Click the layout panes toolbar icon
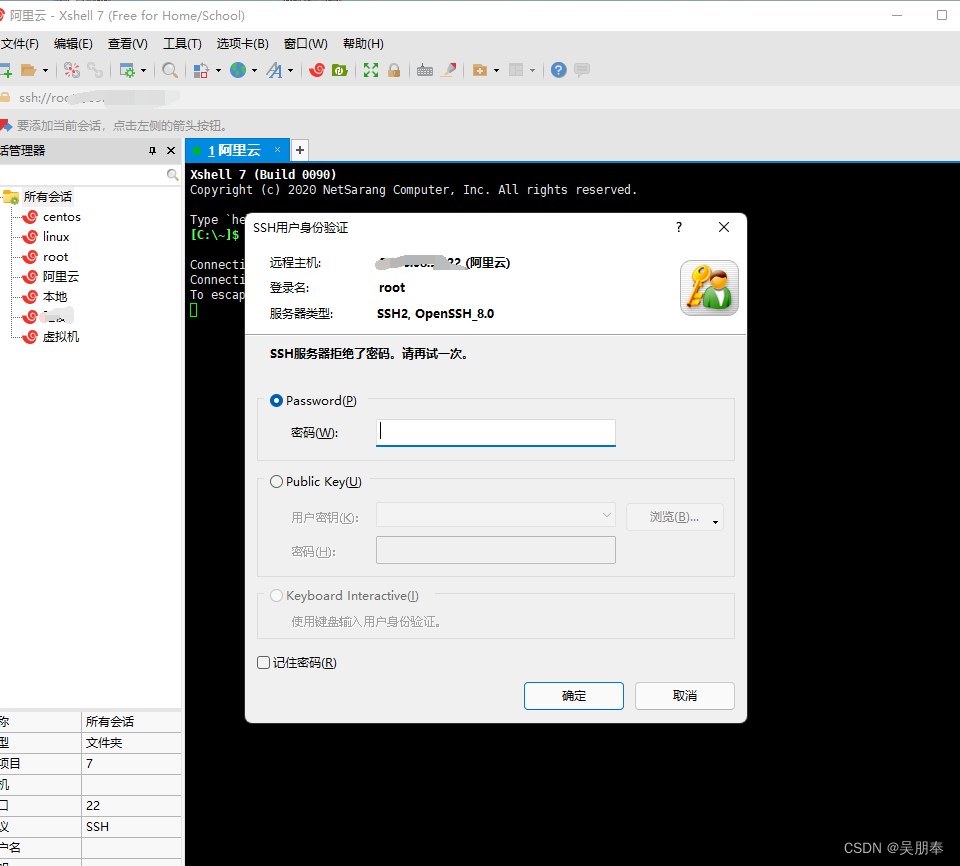Screen dimensions: 960x866 [516, 70]
